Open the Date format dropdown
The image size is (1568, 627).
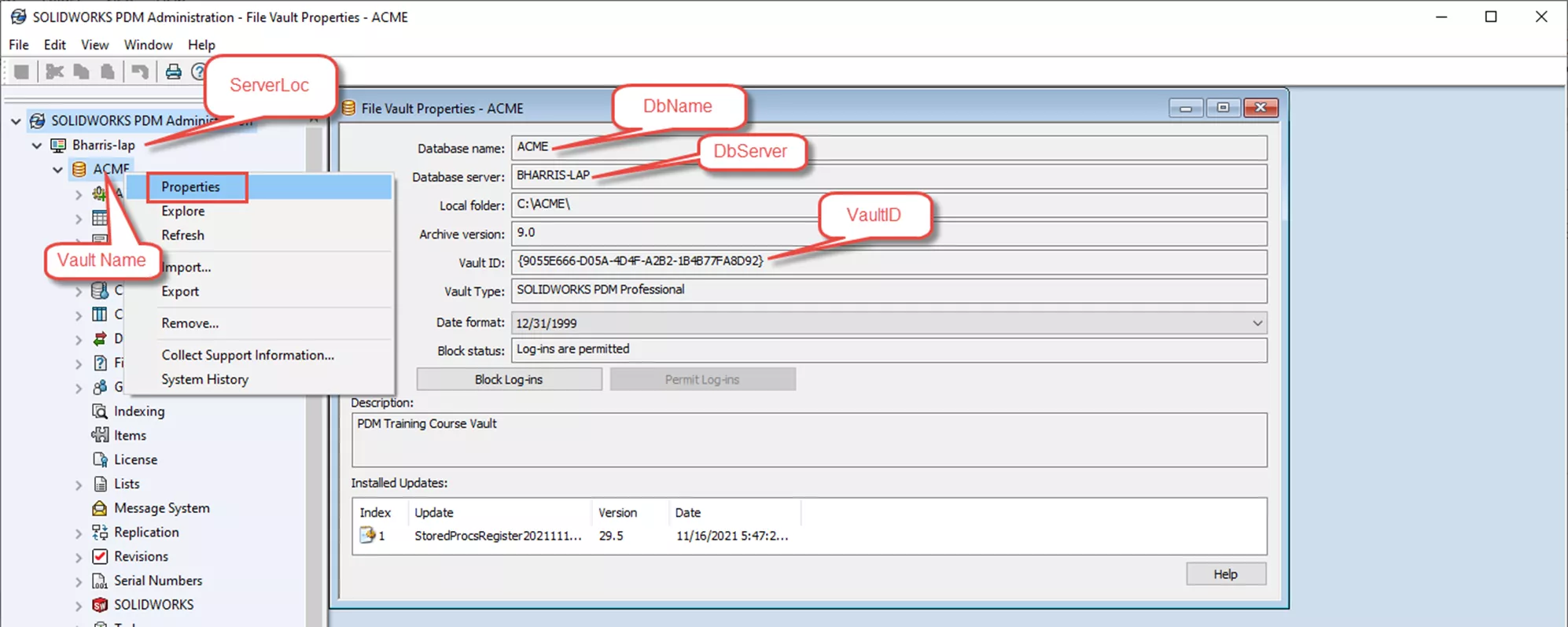pos(1257,323)
